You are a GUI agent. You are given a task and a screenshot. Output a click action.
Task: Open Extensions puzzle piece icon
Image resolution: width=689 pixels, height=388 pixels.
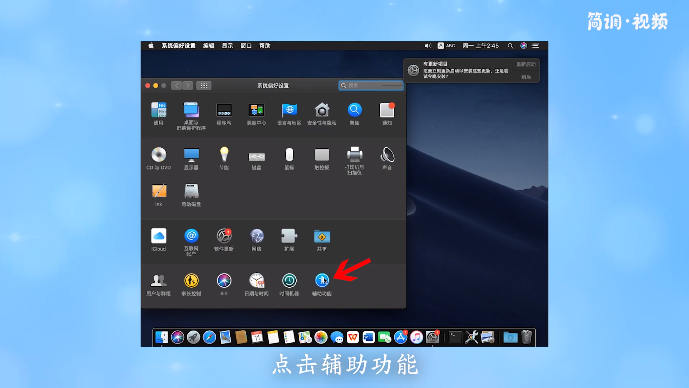coord(289,236)
